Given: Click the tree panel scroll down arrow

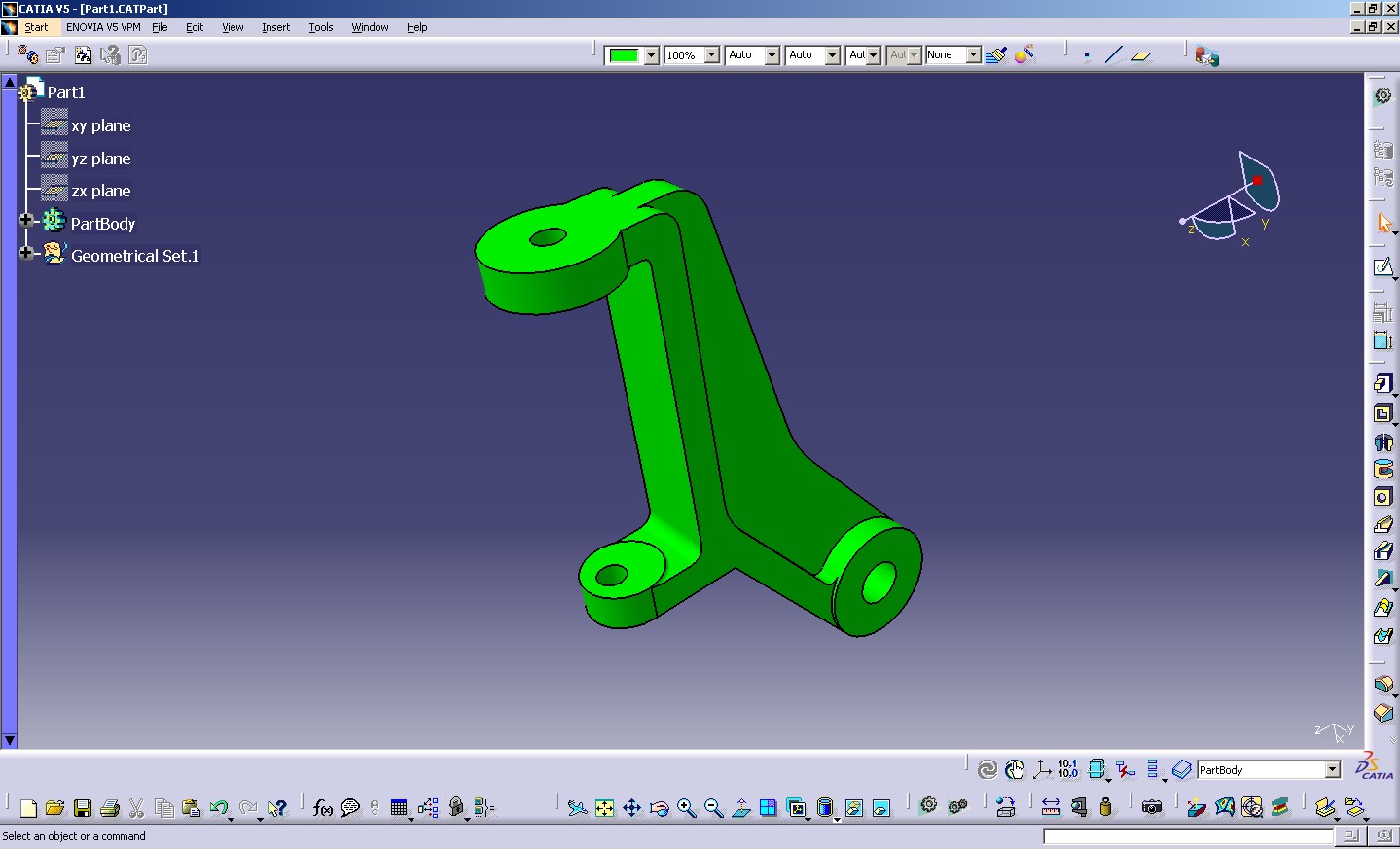Looking at the screenshot, I should (x=9, y=740).
